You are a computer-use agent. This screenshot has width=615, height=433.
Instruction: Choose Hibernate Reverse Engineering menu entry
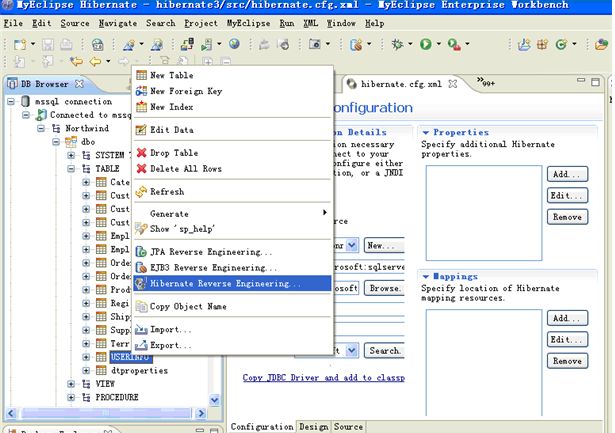pyautogui.click(x=233, y=283)
